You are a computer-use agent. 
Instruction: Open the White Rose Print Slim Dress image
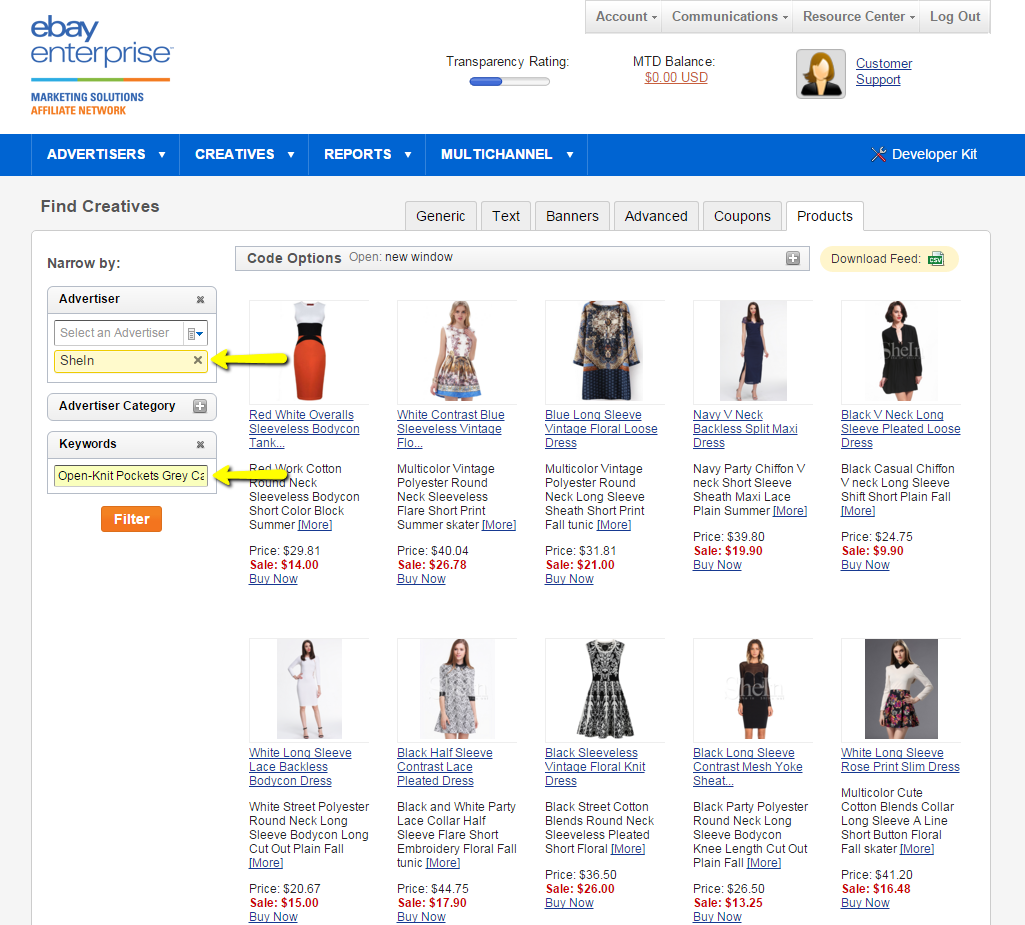tap(901, 689)
